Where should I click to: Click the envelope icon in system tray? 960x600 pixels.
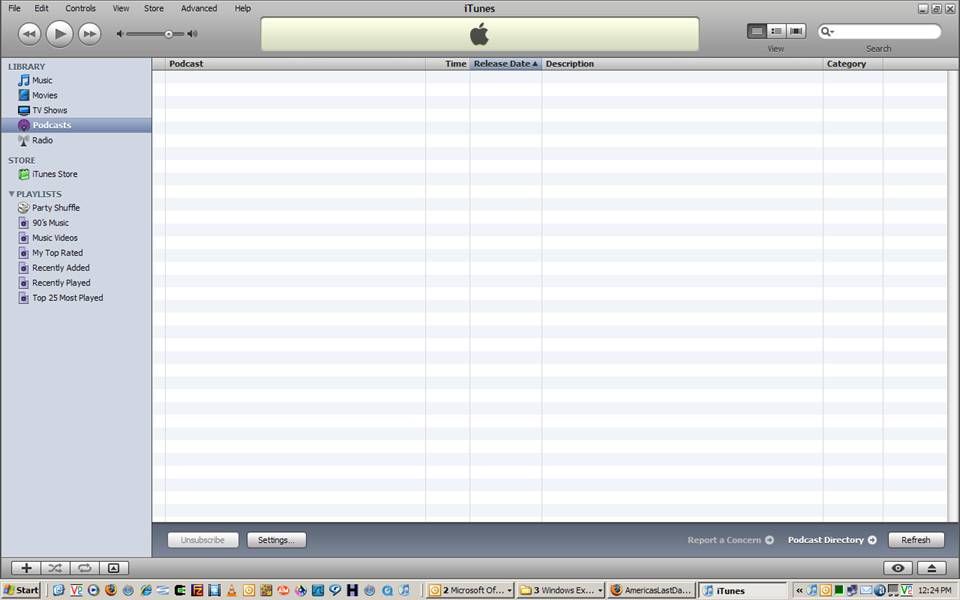pos(866,590)
